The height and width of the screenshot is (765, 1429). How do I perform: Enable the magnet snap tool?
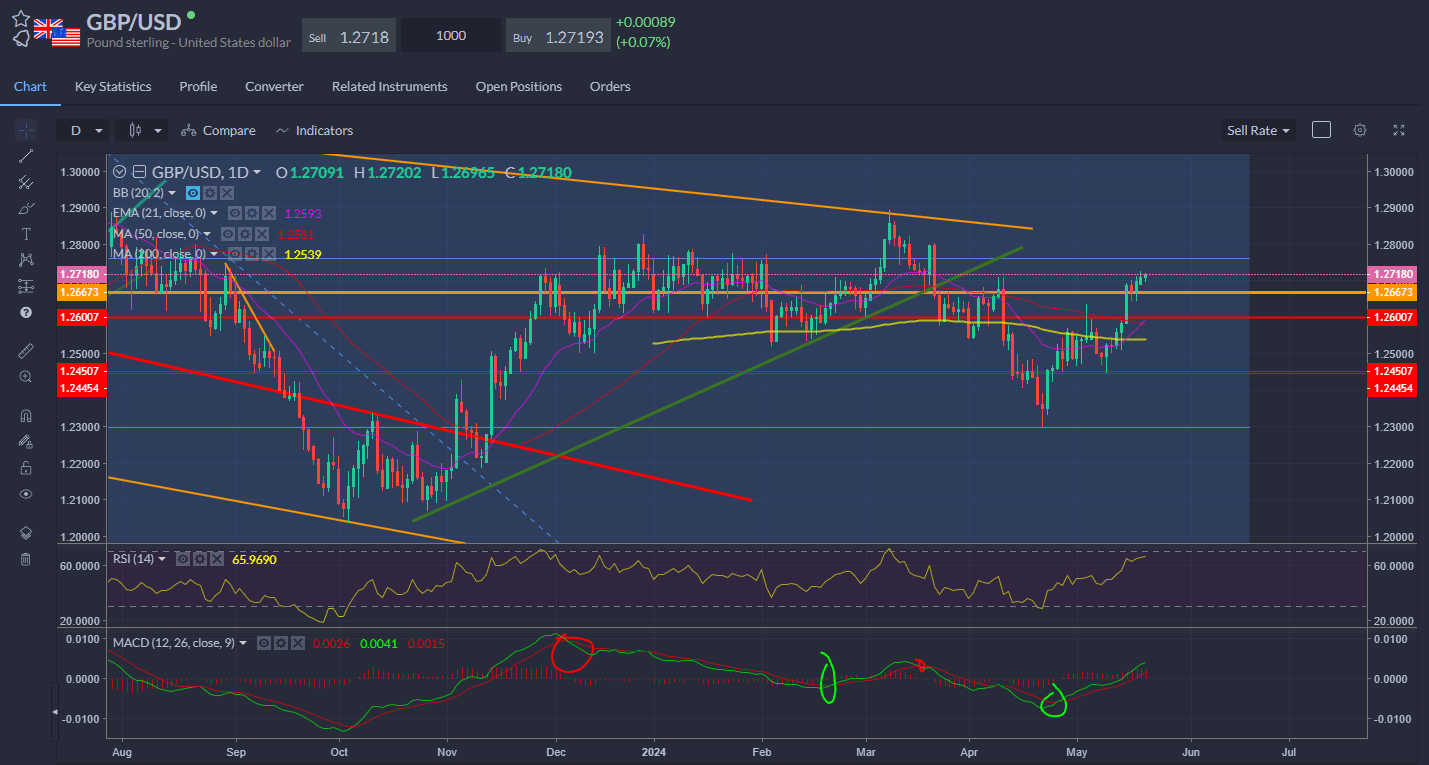(26, 416)
